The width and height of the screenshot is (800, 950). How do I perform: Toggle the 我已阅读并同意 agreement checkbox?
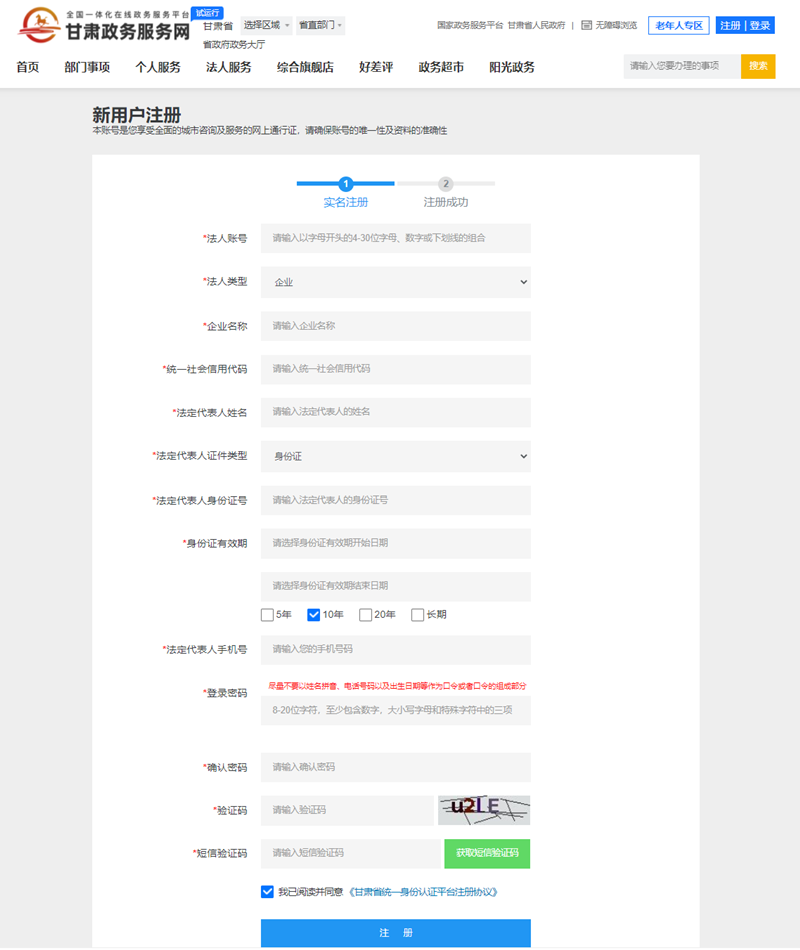267,892
